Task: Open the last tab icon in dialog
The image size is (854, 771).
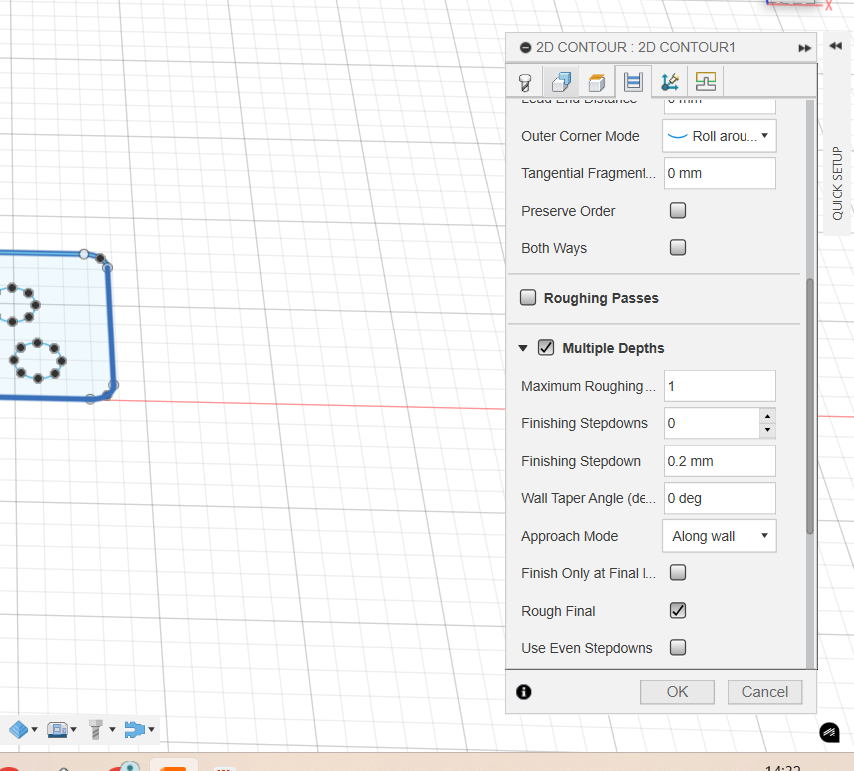Action: click(705, 82)
